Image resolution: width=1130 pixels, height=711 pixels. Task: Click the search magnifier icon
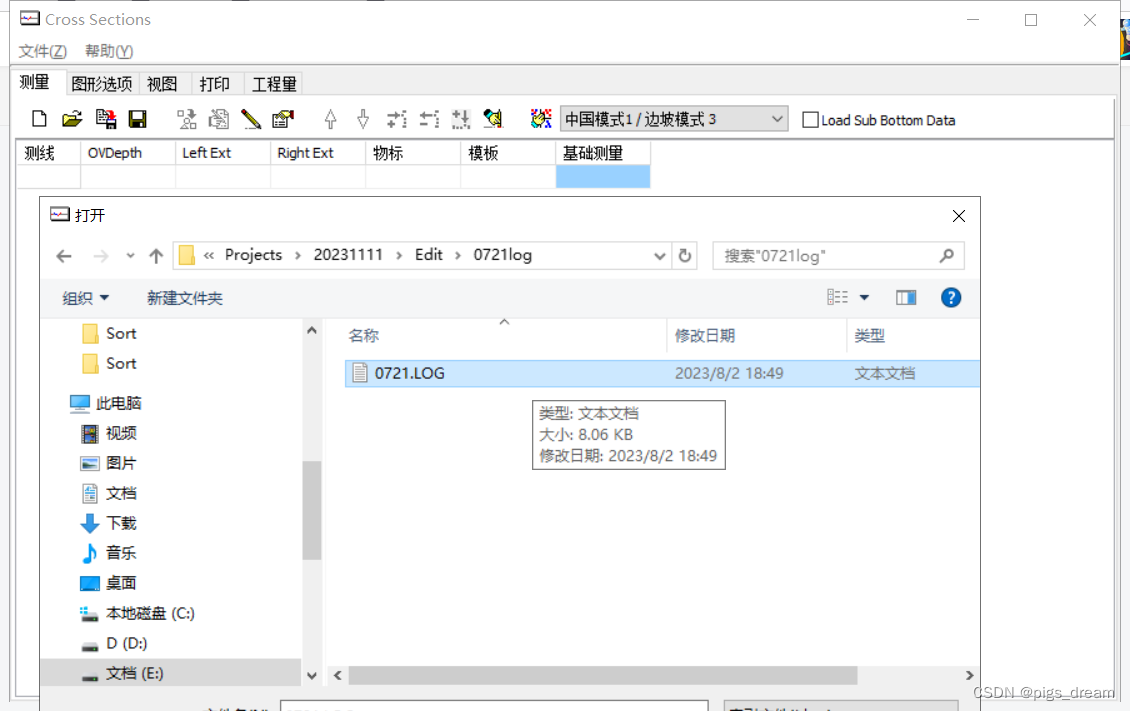coord(947,256)
